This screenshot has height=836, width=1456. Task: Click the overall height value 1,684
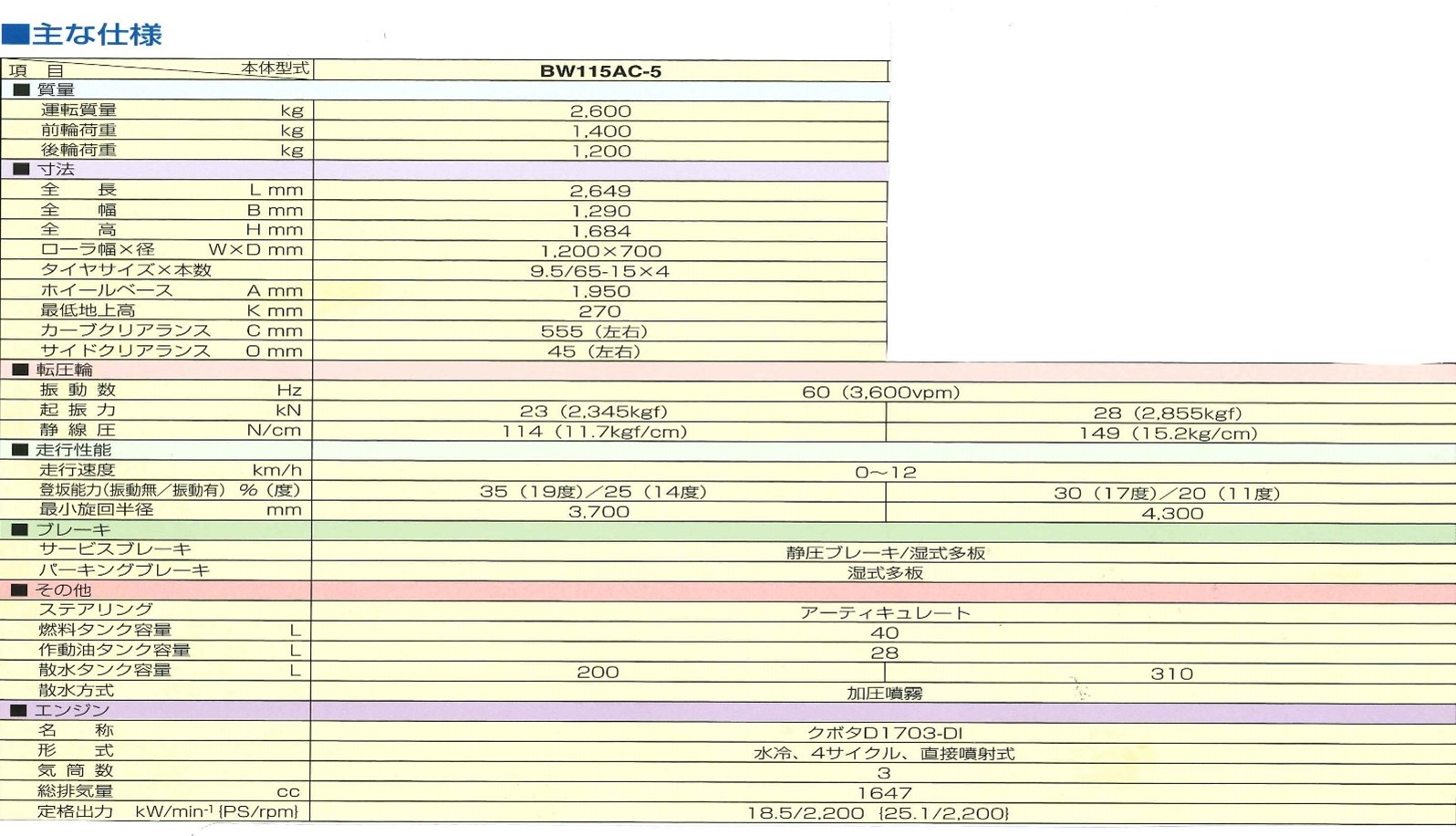(x=600, y=232)
